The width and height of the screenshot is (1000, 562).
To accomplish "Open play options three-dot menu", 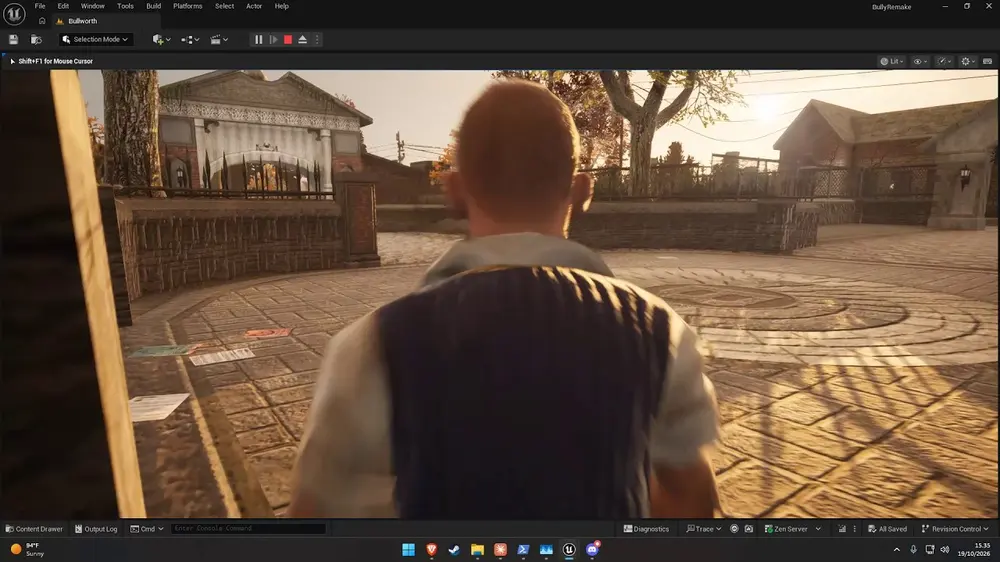I will [317, 40].
